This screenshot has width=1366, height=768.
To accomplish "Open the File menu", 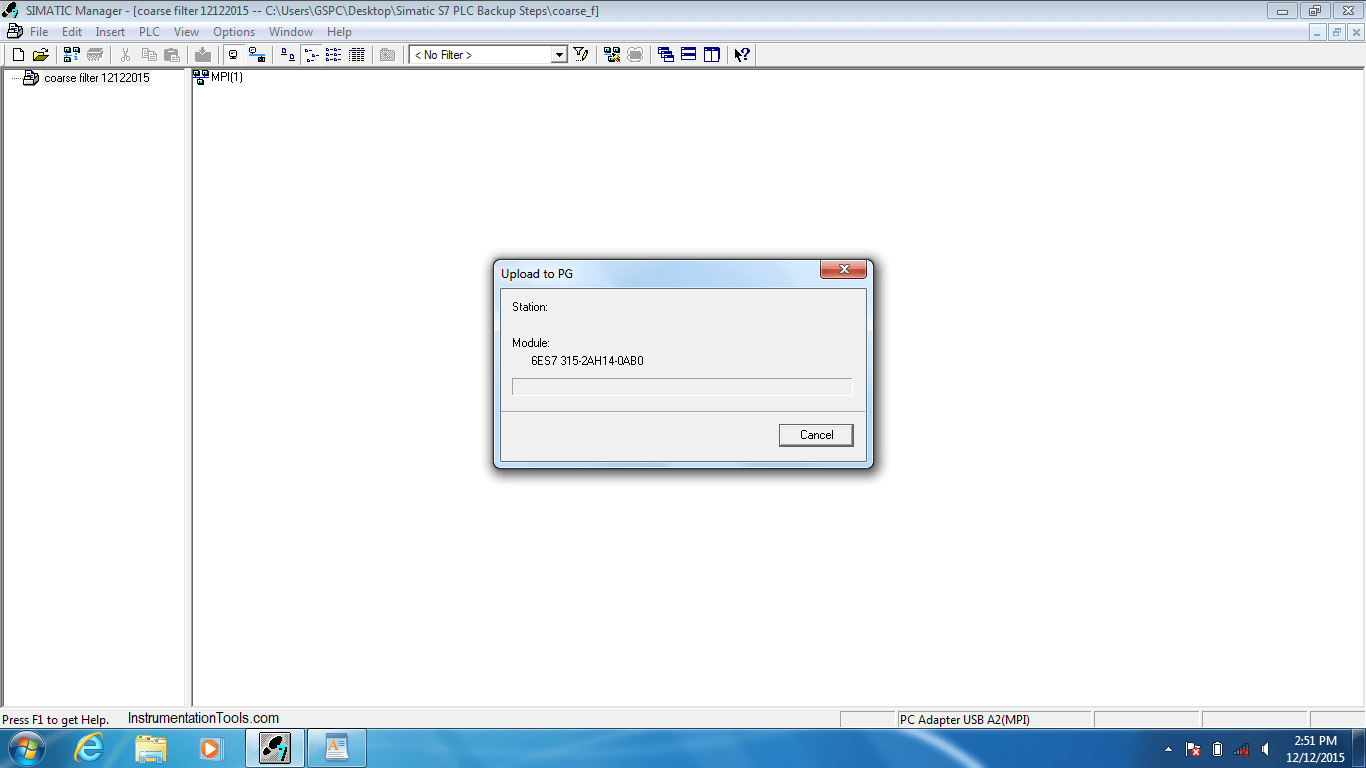I will [x=39, y=32].
